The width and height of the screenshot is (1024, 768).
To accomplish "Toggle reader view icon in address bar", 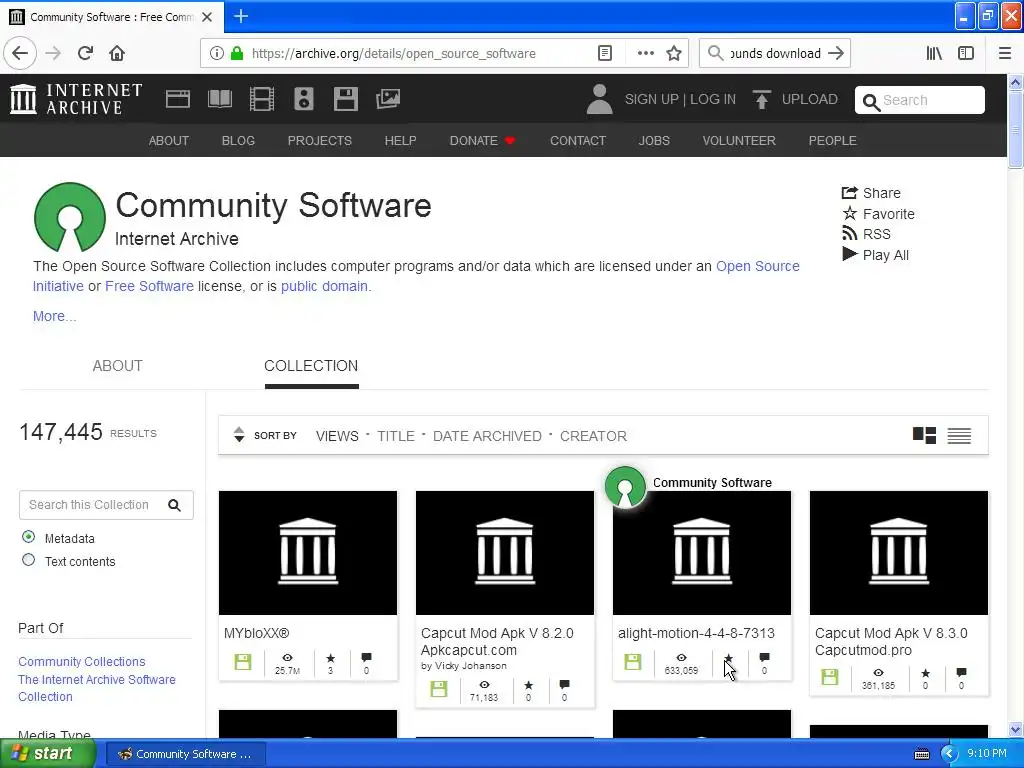I will (605, 53).
